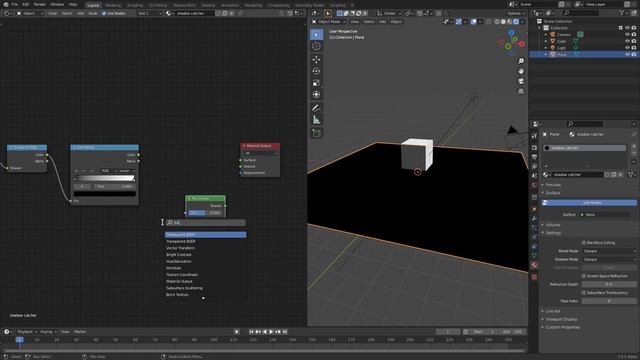Toggle the Use Nodes checkbox in node editor

tap(104, 13)
